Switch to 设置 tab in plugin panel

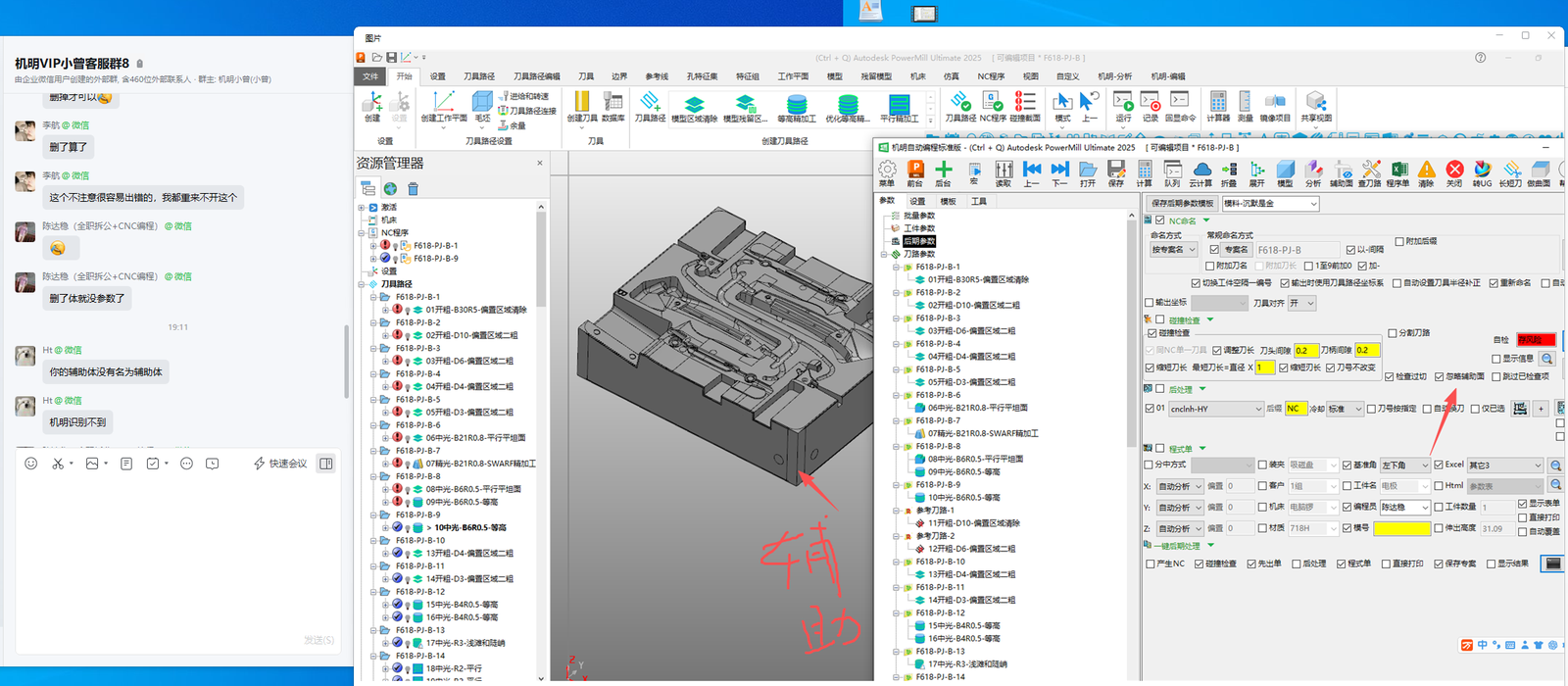click(x=917, y=201)
